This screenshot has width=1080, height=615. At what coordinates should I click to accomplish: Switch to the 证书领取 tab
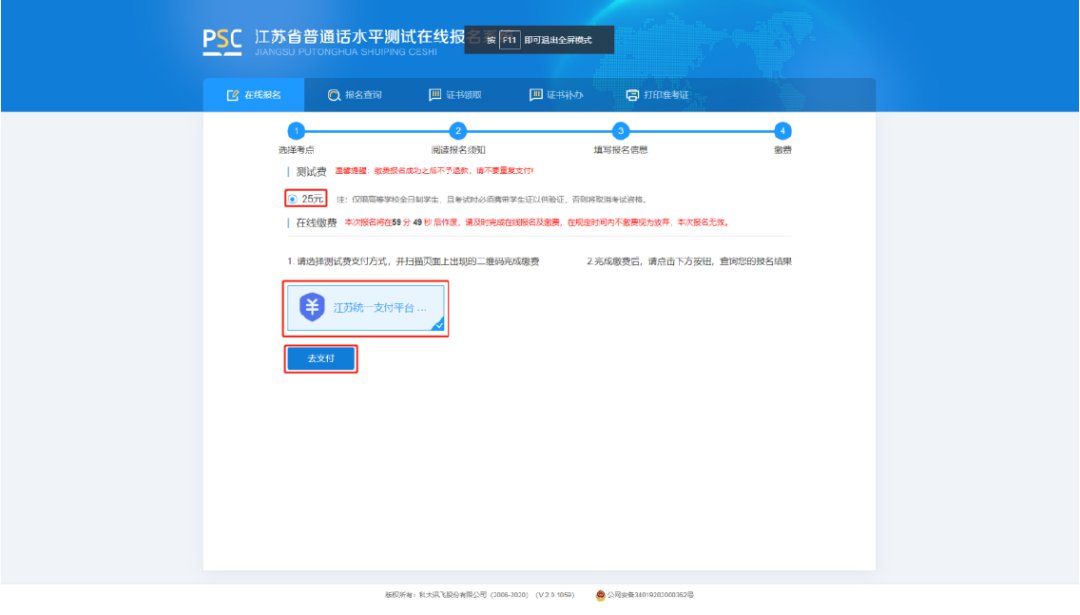click(455, 95)
